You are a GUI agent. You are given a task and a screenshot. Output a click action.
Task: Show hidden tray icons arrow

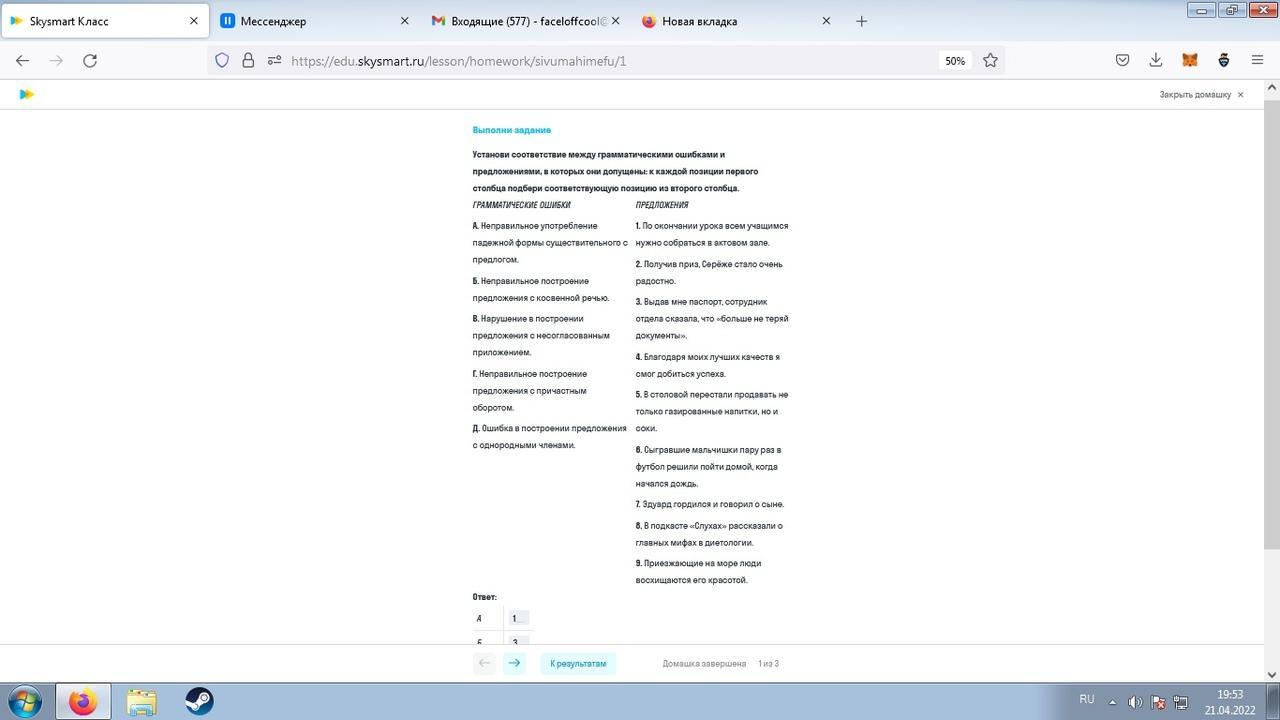(1111, 702)
